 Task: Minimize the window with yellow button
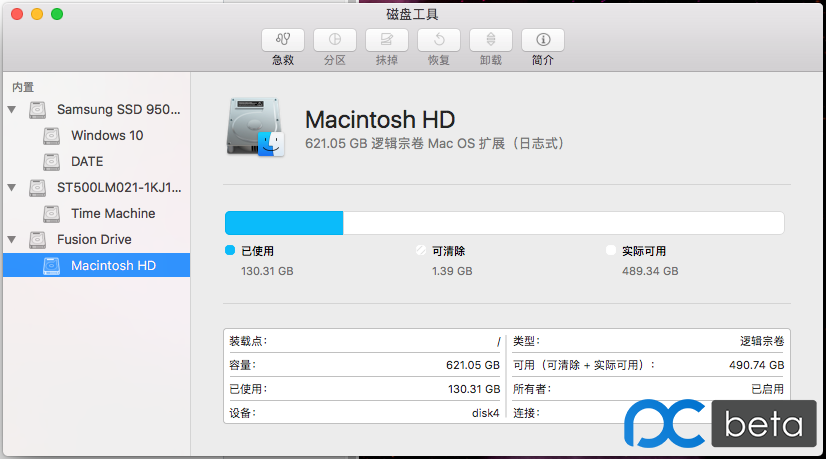pyautogui.click(x=37, y=14)
